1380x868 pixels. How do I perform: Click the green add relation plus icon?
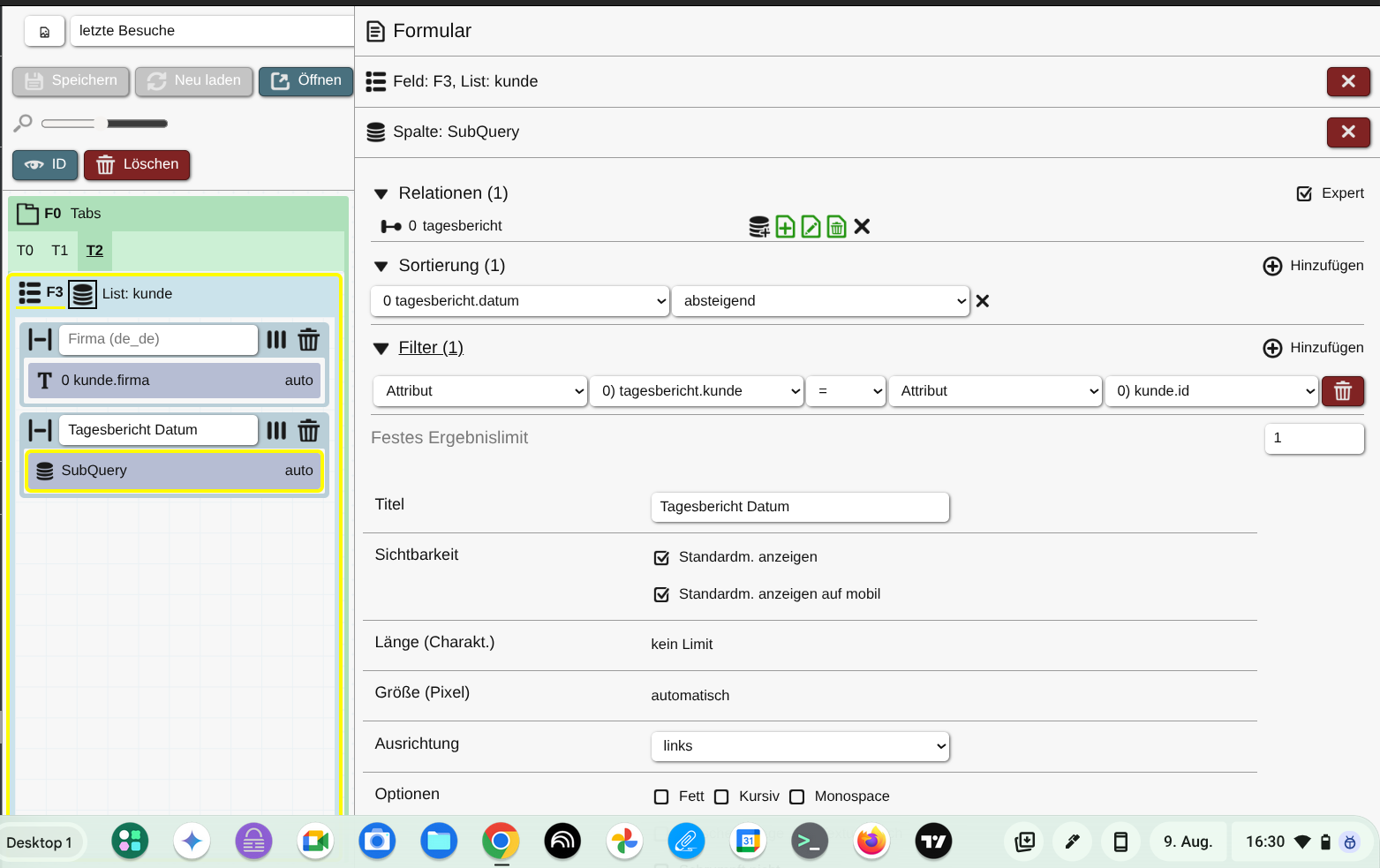click(785, 227)
